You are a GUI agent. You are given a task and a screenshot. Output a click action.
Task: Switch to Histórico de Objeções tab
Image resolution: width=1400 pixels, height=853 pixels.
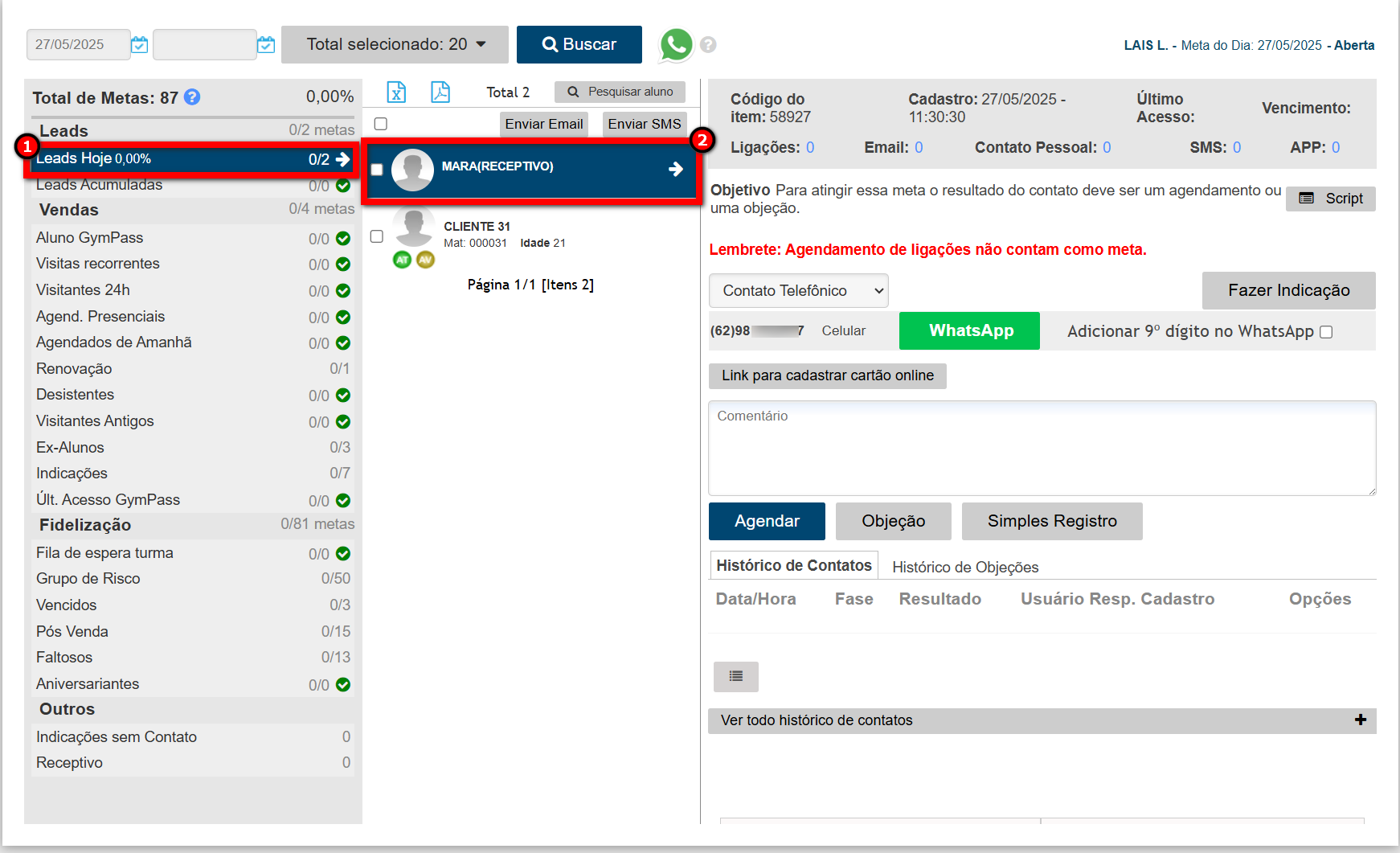point(964,568)
